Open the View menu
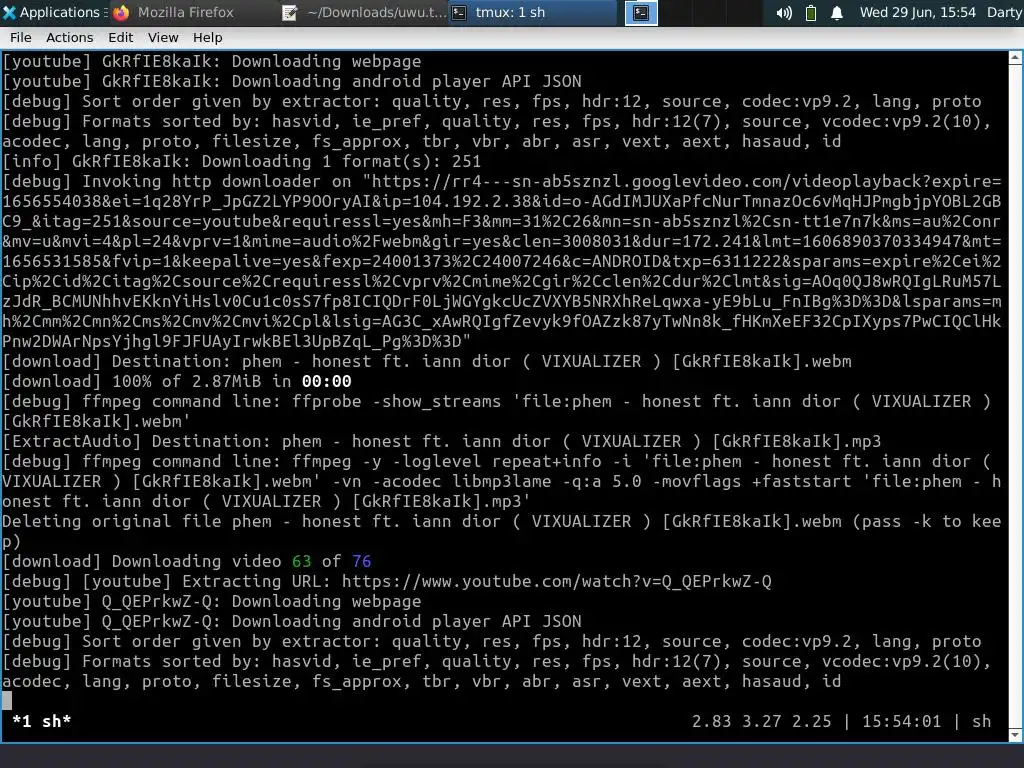The width and height of the screenshot is (1024, 768). click(x=163, y=38)
